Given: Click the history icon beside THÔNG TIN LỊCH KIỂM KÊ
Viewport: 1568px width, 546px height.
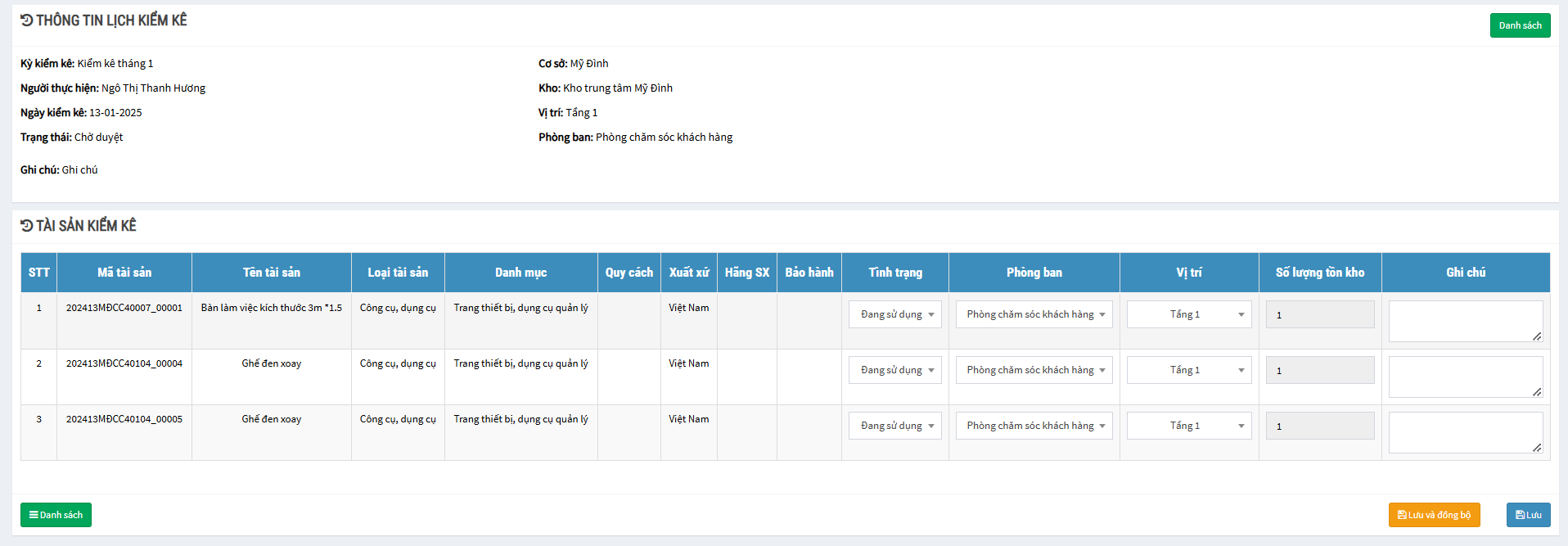Looking at the screenshot, I should 27,20.
